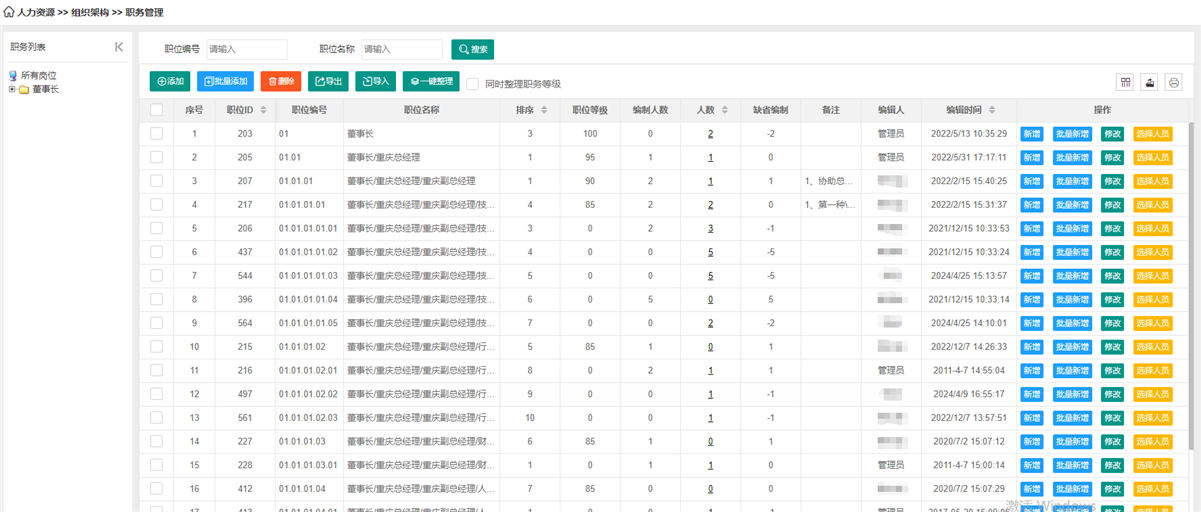
Task: Click 批量新增 for row 01.01
Action: click(x=1072, y=157)
